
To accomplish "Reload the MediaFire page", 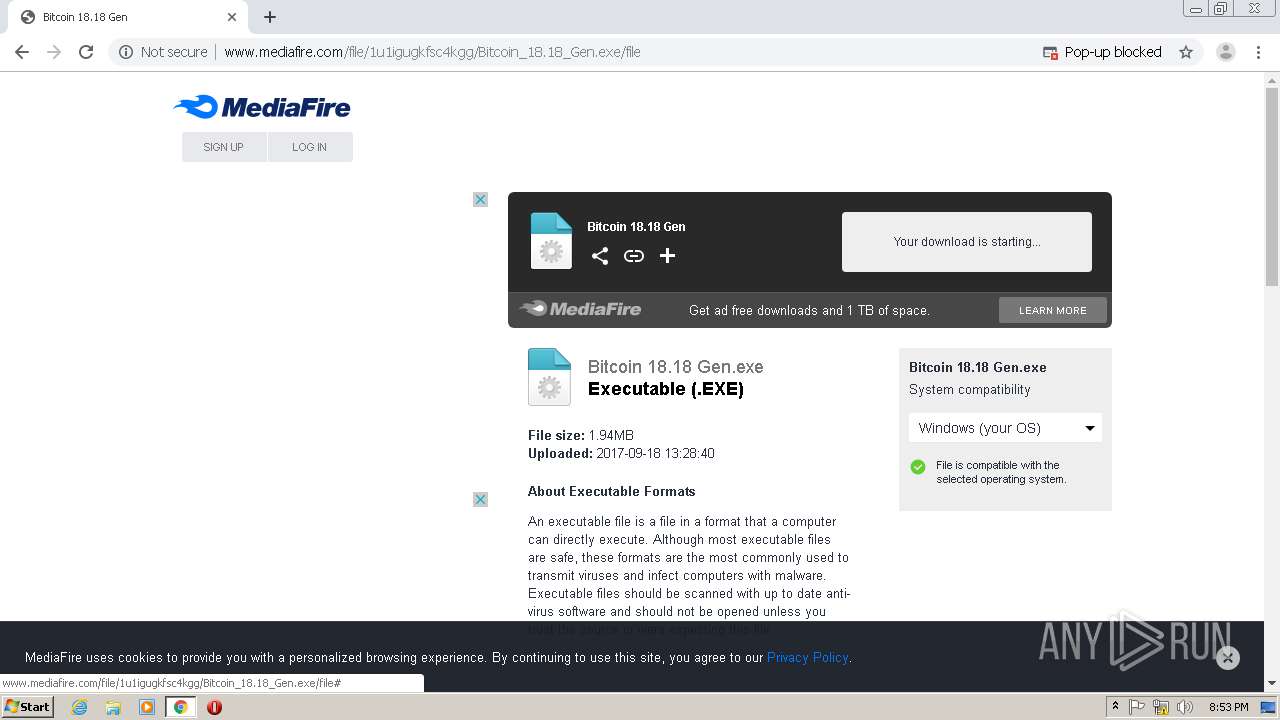I will tap(86, 52).
